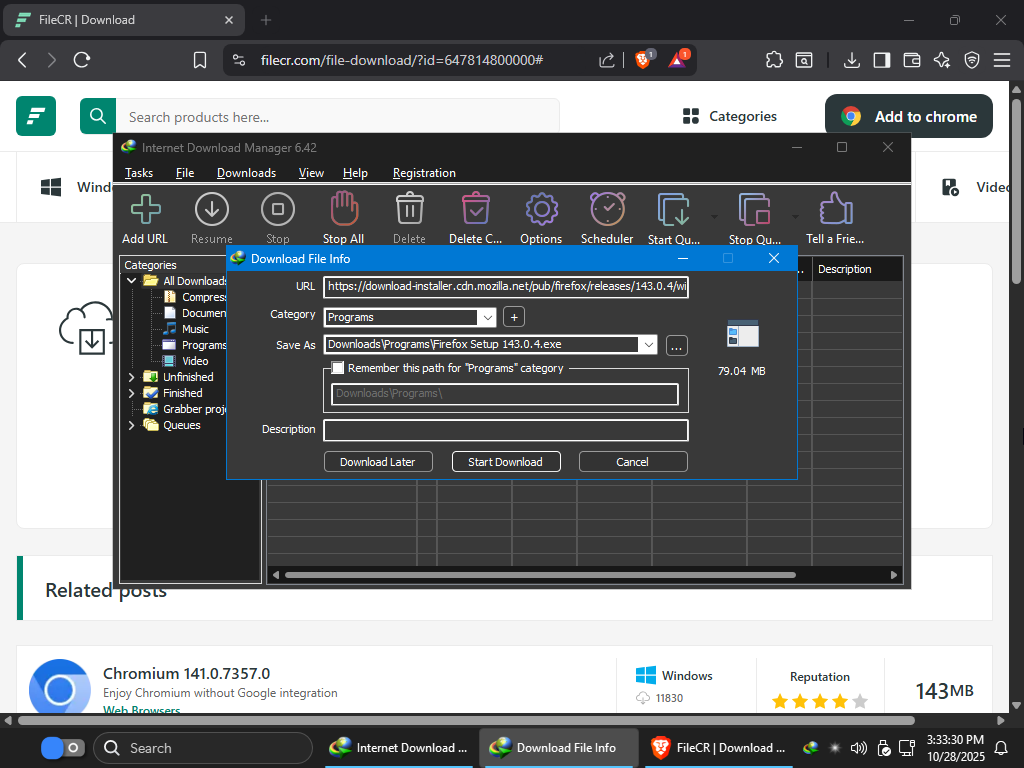Image resolution: width=1024 pixels, height=768 pixels.
Task: Click the Download Later button
Action: point(378,462)
